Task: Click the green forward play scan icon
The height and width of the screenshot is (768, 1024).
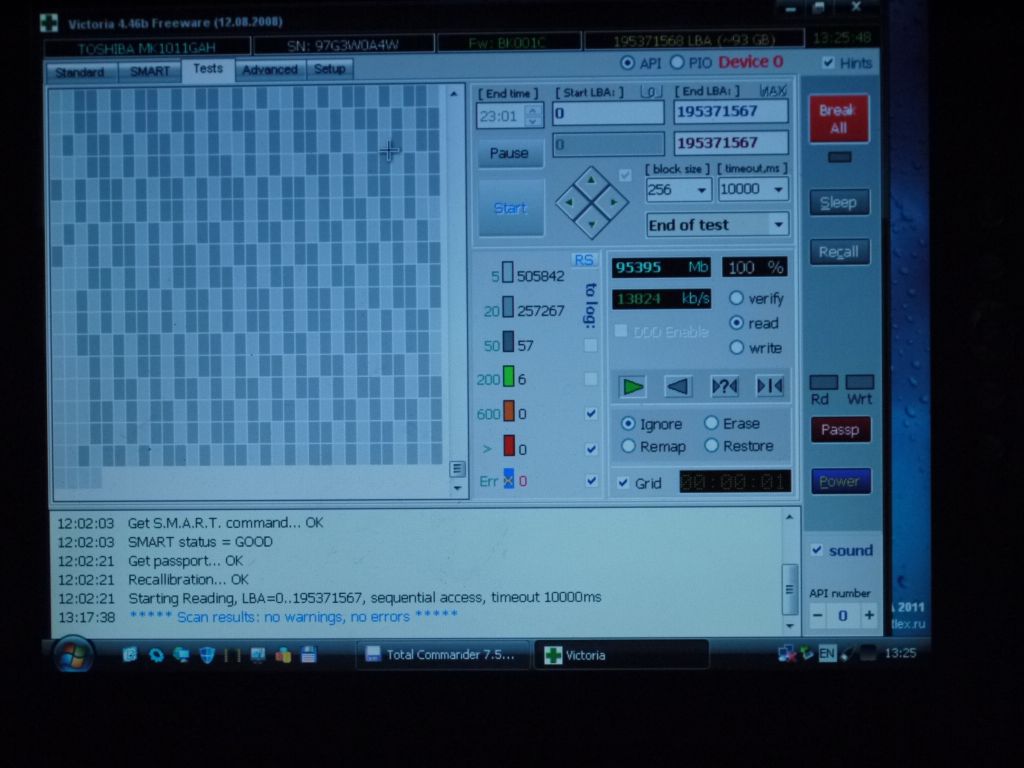Action: point(632,387)
